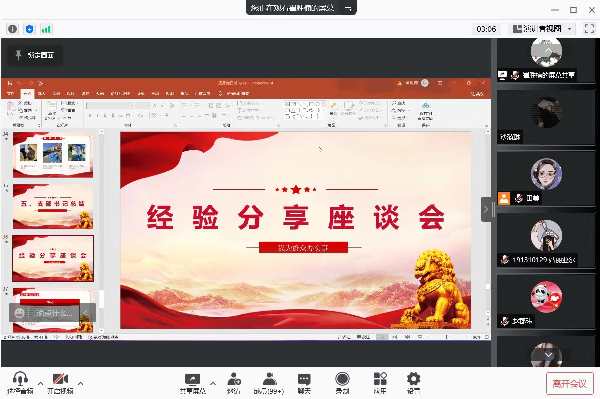Check the green network signal icon
Viewport: 600px width, 399px height.
[46, 29]
